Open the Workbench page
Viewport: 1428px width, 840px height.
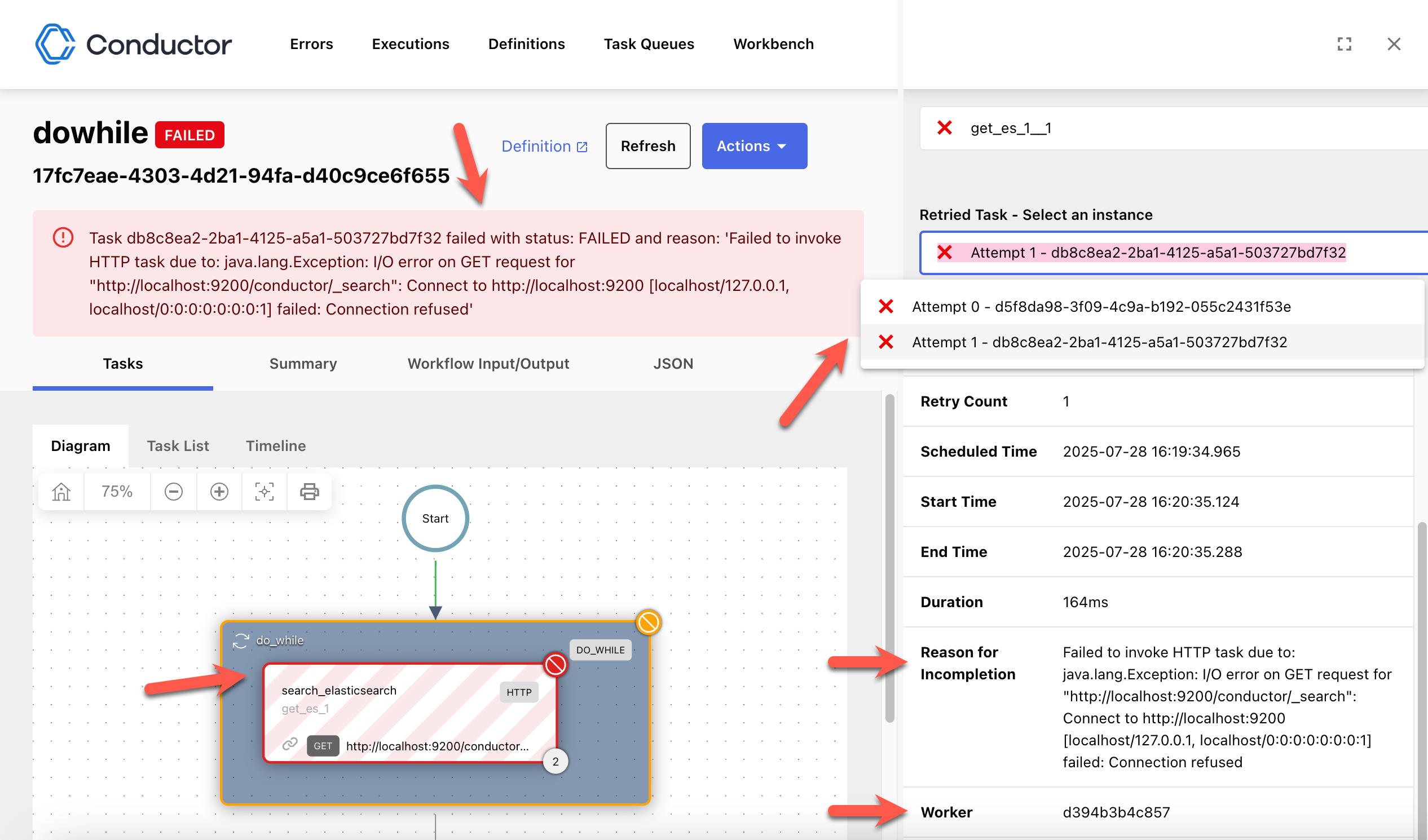click(774, 44)
